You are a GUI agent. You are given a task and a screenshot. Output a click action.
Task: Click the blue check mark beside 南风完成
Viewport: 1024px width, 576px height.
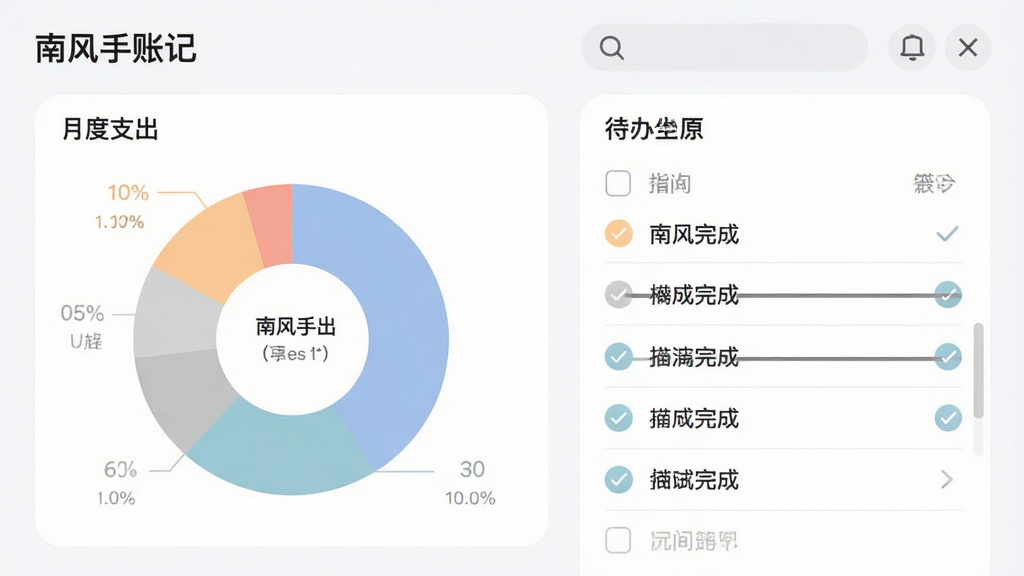pos(947,233)
